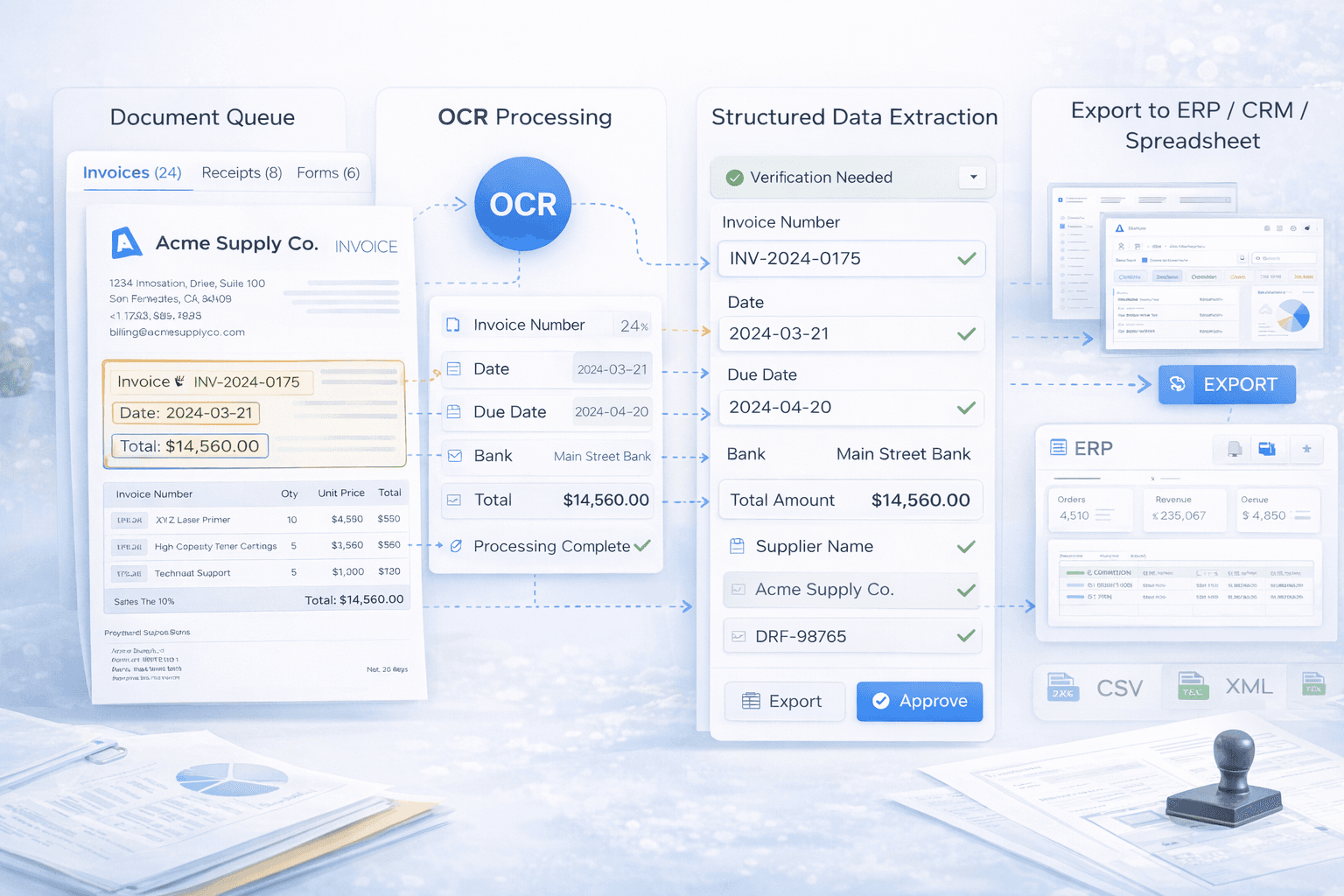Viewport: 1344px width, 896px height.
Task: Click the Invoice Number row icon in OCR panel
Action: point(453,325)
